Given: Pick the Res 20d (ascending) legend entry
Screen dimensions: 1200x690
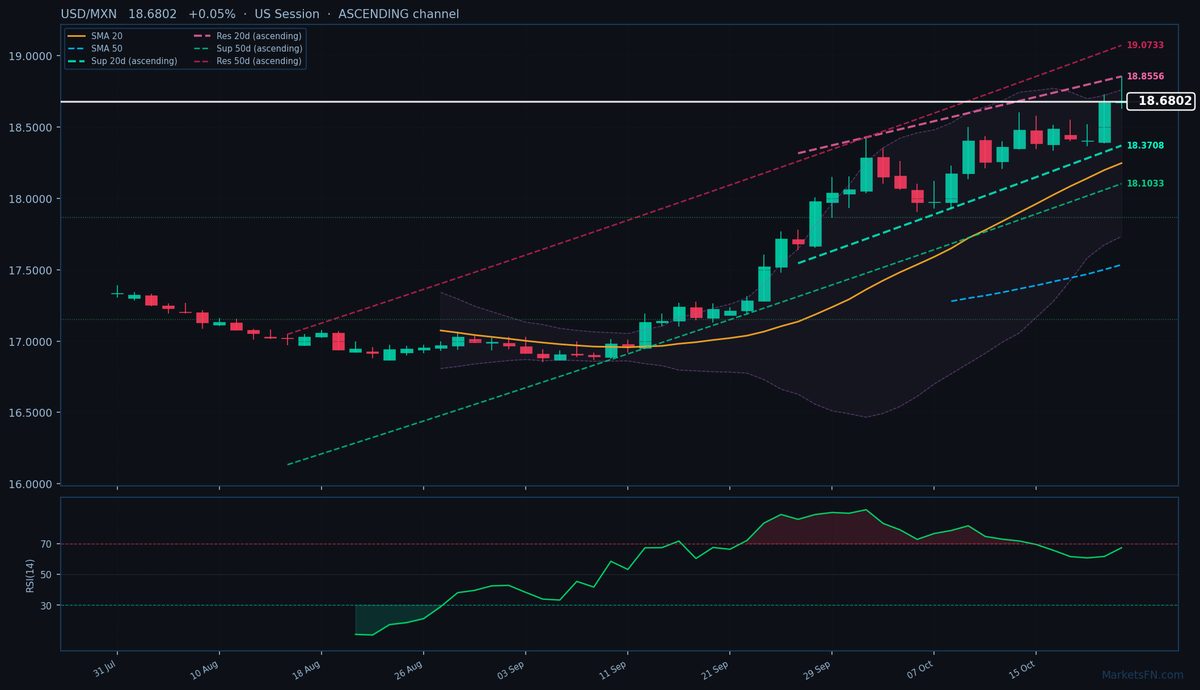Looking at the screenshot, I should (246, 36).
